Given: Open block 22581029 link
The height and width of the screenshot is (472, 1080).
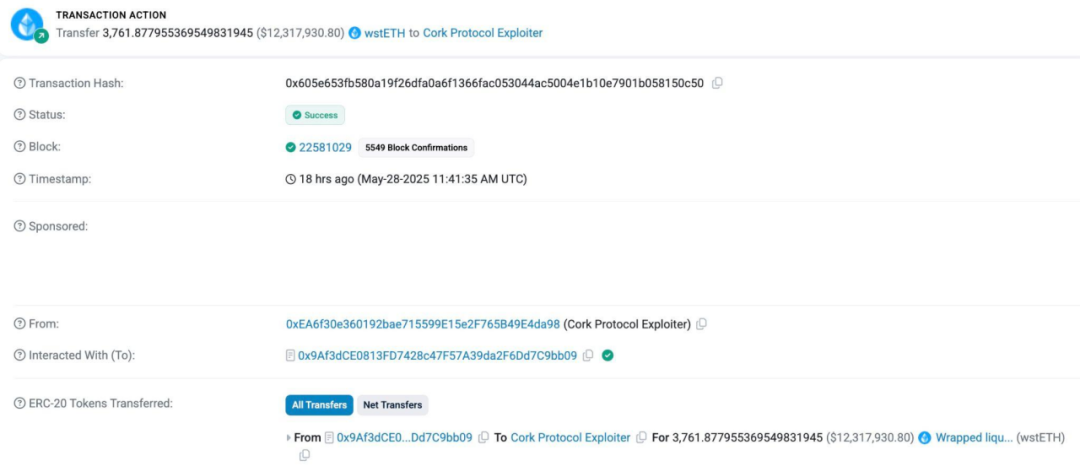Looking at the screenshot, I should pos(325,147).
